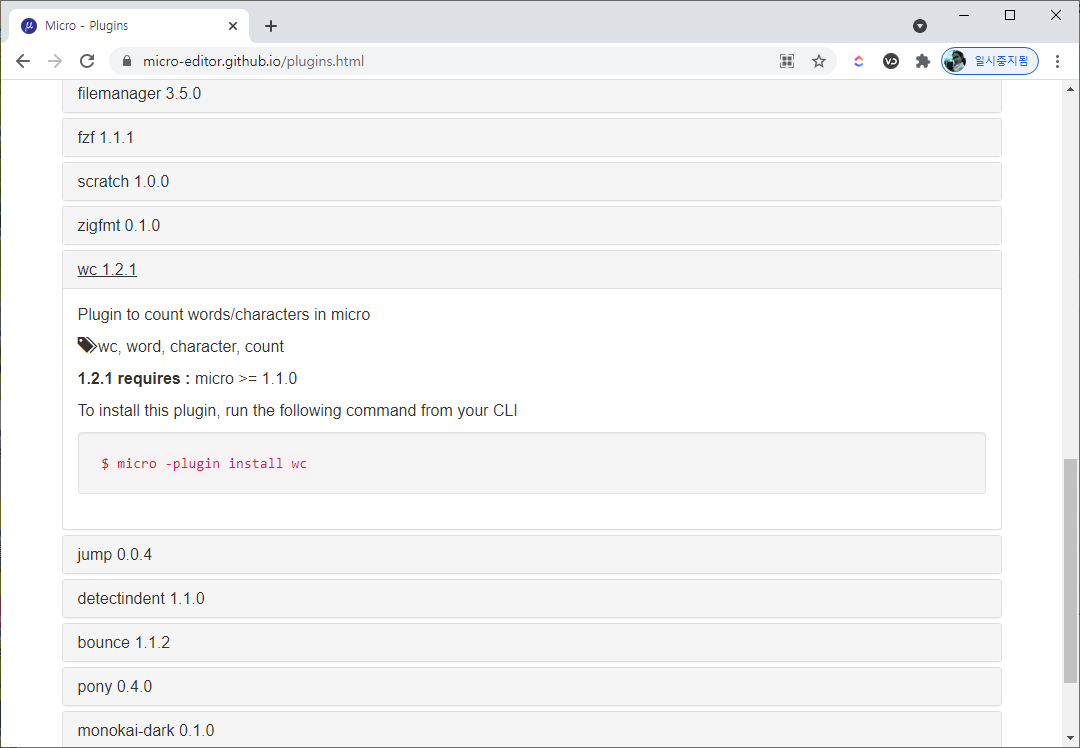
Task: Open the VD extension icon
Action: click(x=891, y=61)
